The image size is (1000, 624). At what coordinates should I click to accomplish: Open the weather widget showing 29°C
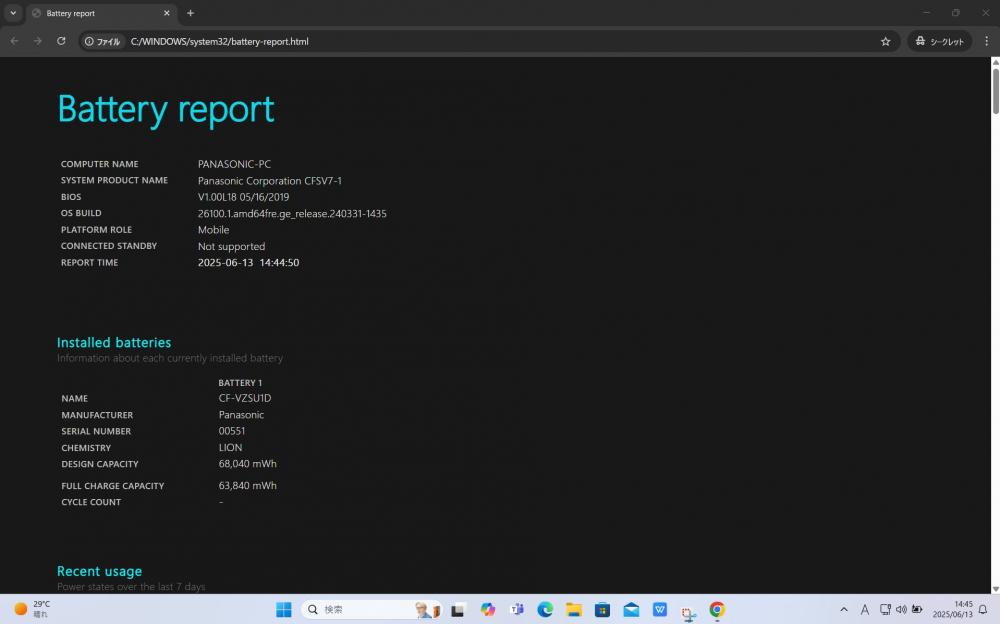(x=33, y=609)
